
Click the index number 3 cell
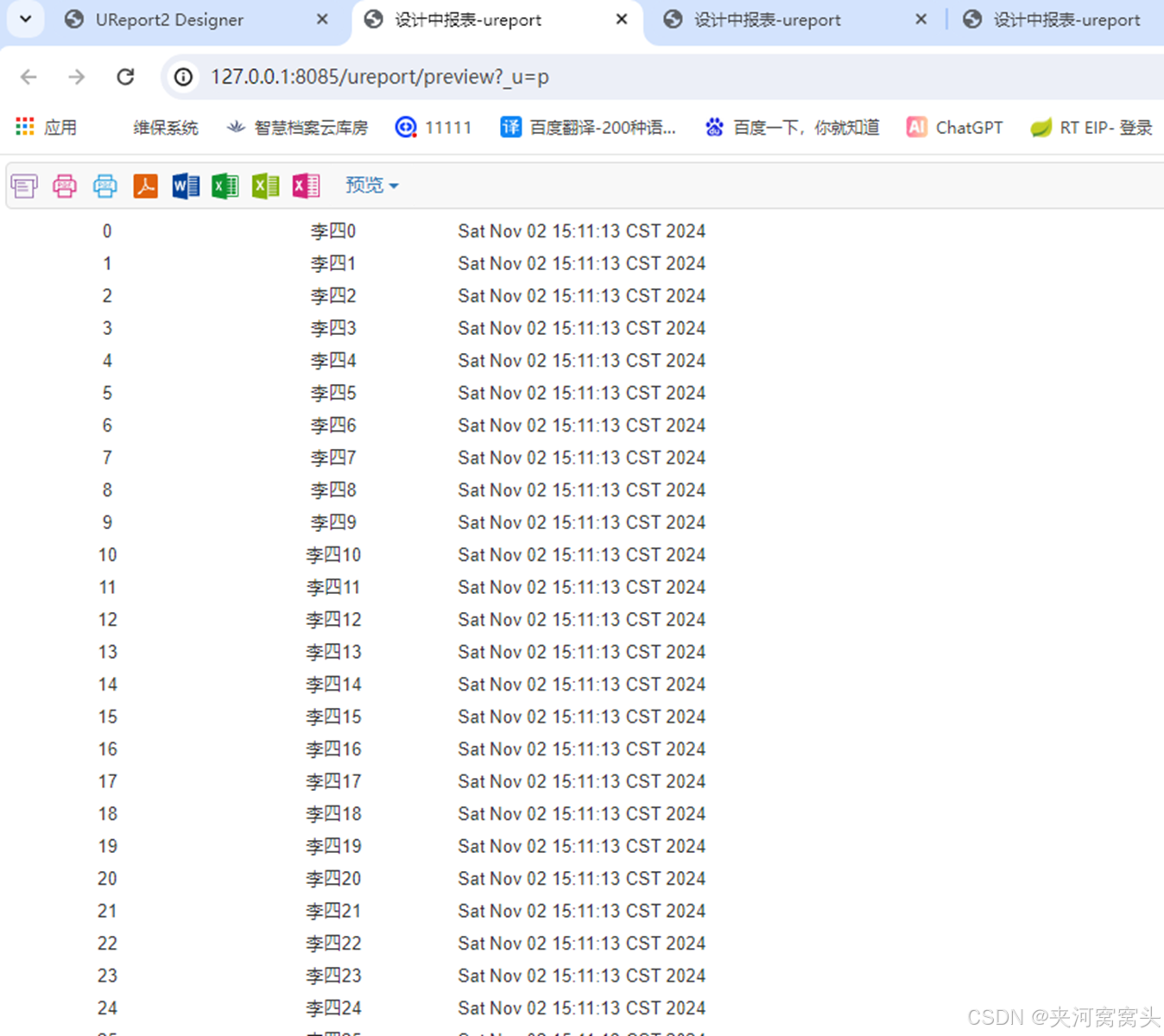(107, 328)
